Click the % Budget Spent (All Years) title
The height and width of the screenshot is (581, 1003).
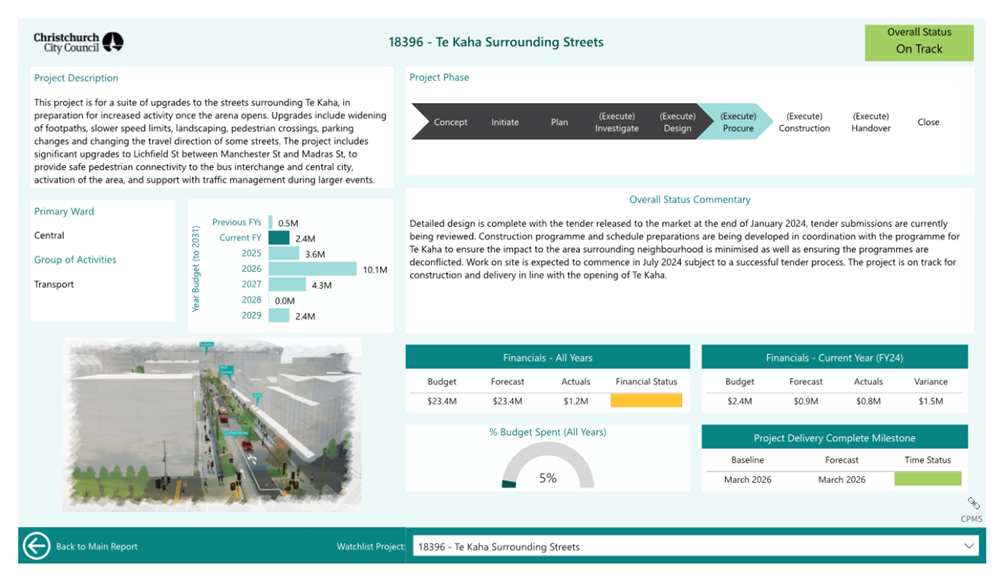[x=548, y=432]
